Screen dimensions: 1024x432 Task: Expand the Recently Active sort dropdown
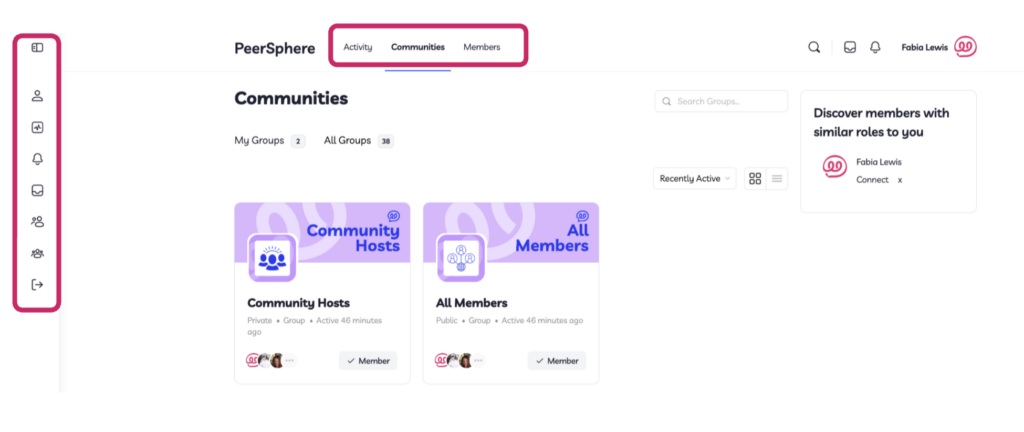(694, 179)
